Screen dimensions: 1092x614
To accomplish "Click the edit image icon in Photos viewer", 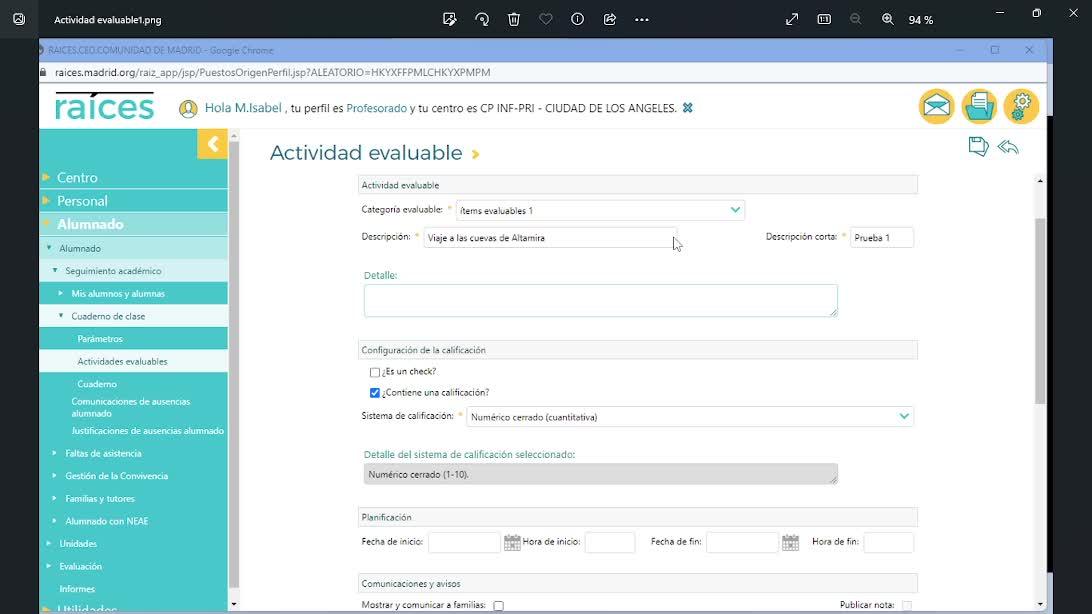I will 450,19.
